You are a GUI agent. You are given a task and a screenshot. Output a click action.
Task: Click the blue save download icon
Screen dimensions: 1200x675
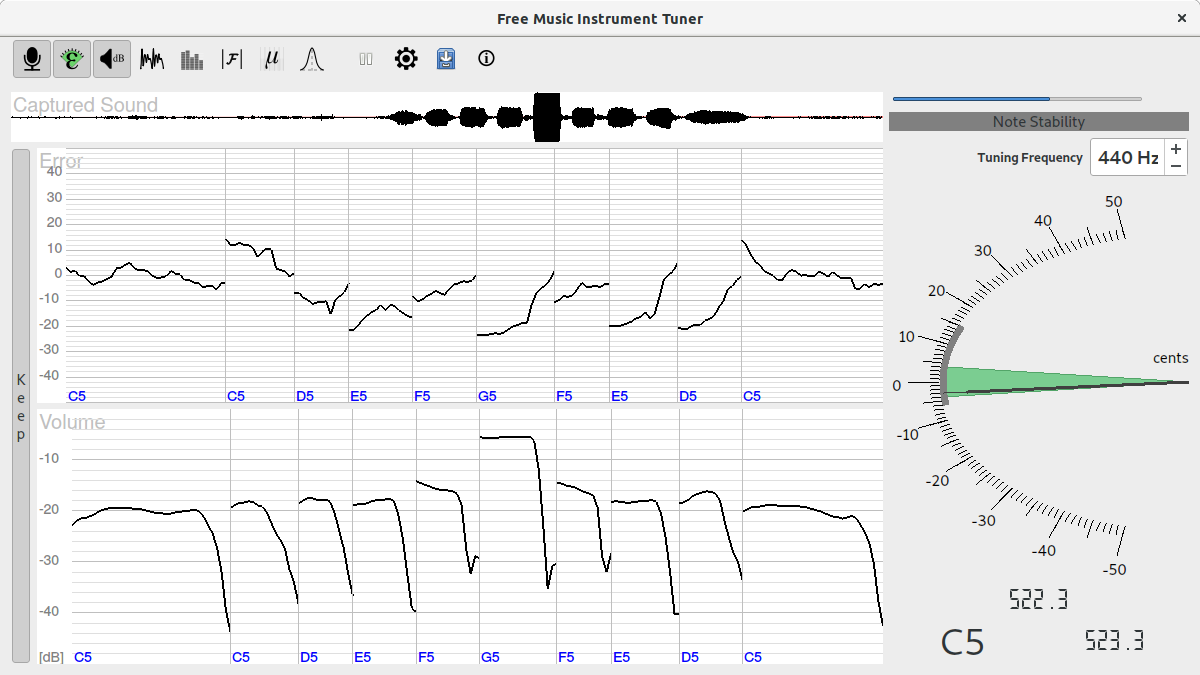pyautogui.click(x=446, y=59)
